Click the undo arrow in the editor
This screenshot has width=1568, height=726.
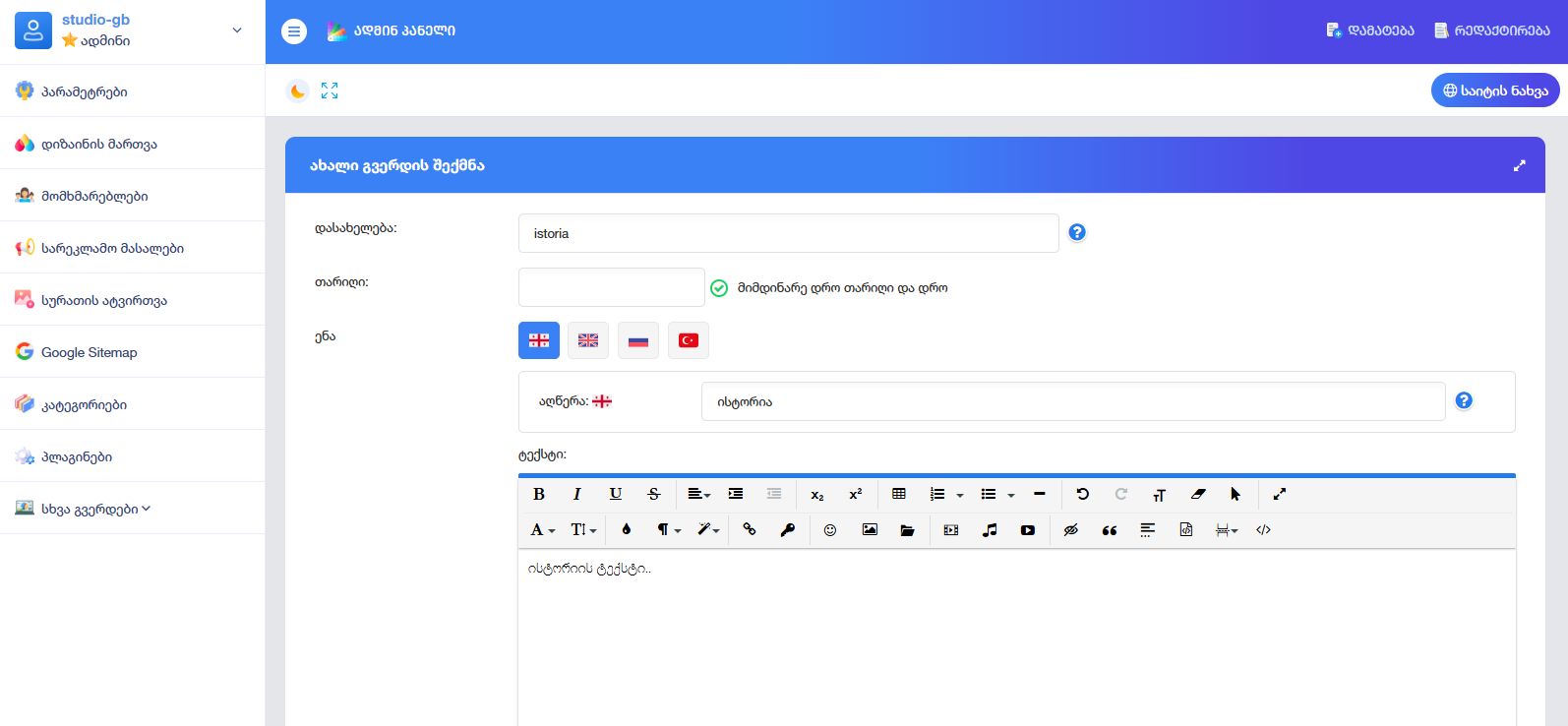point(1083,495)
